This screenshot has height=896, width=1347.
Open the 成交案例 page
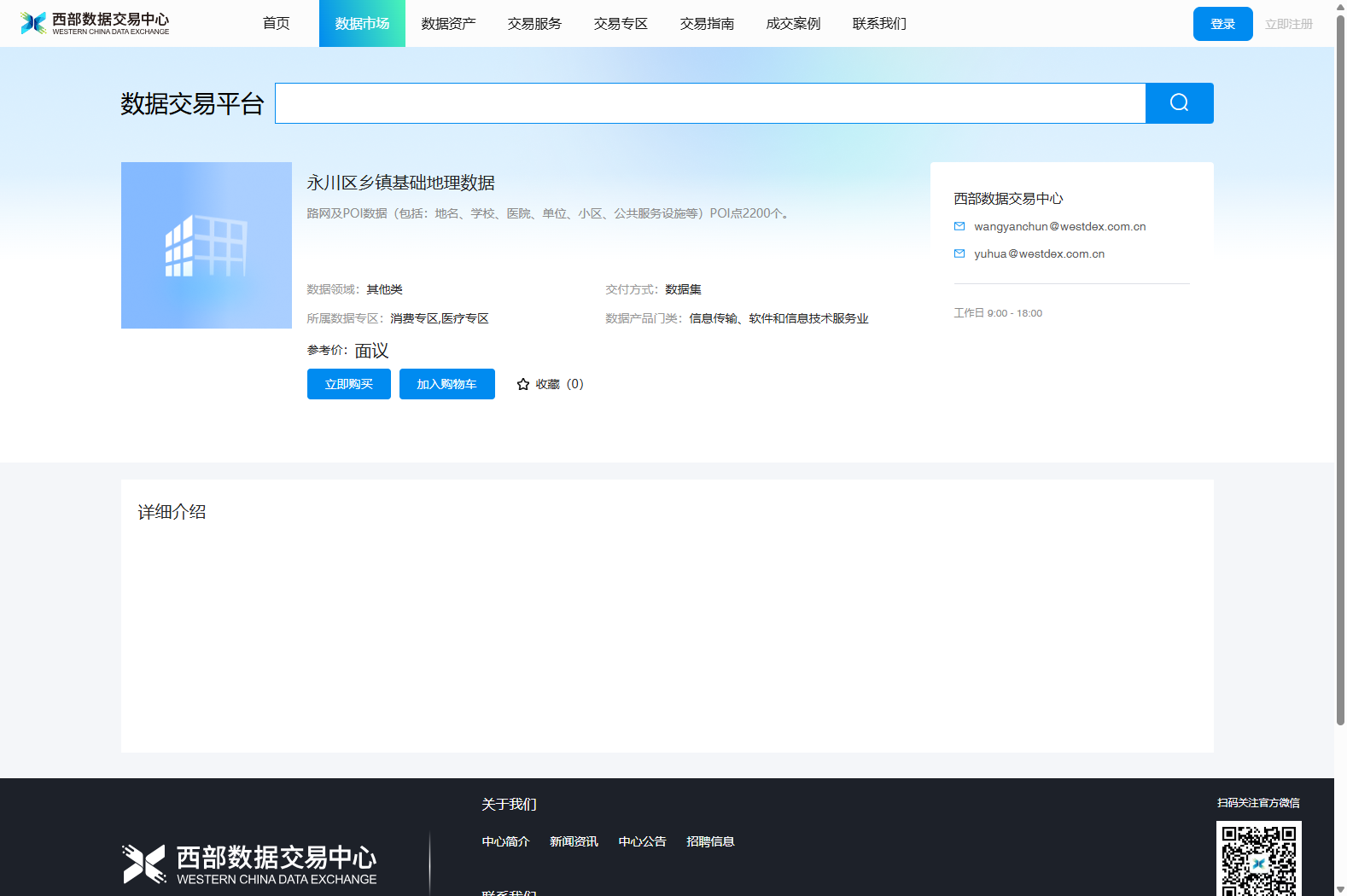(793, 23)
